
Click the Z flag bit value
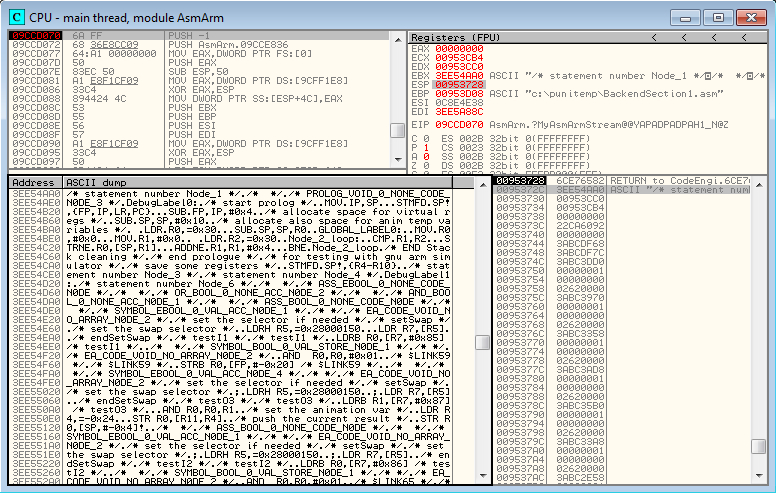[x=426, y=165]
